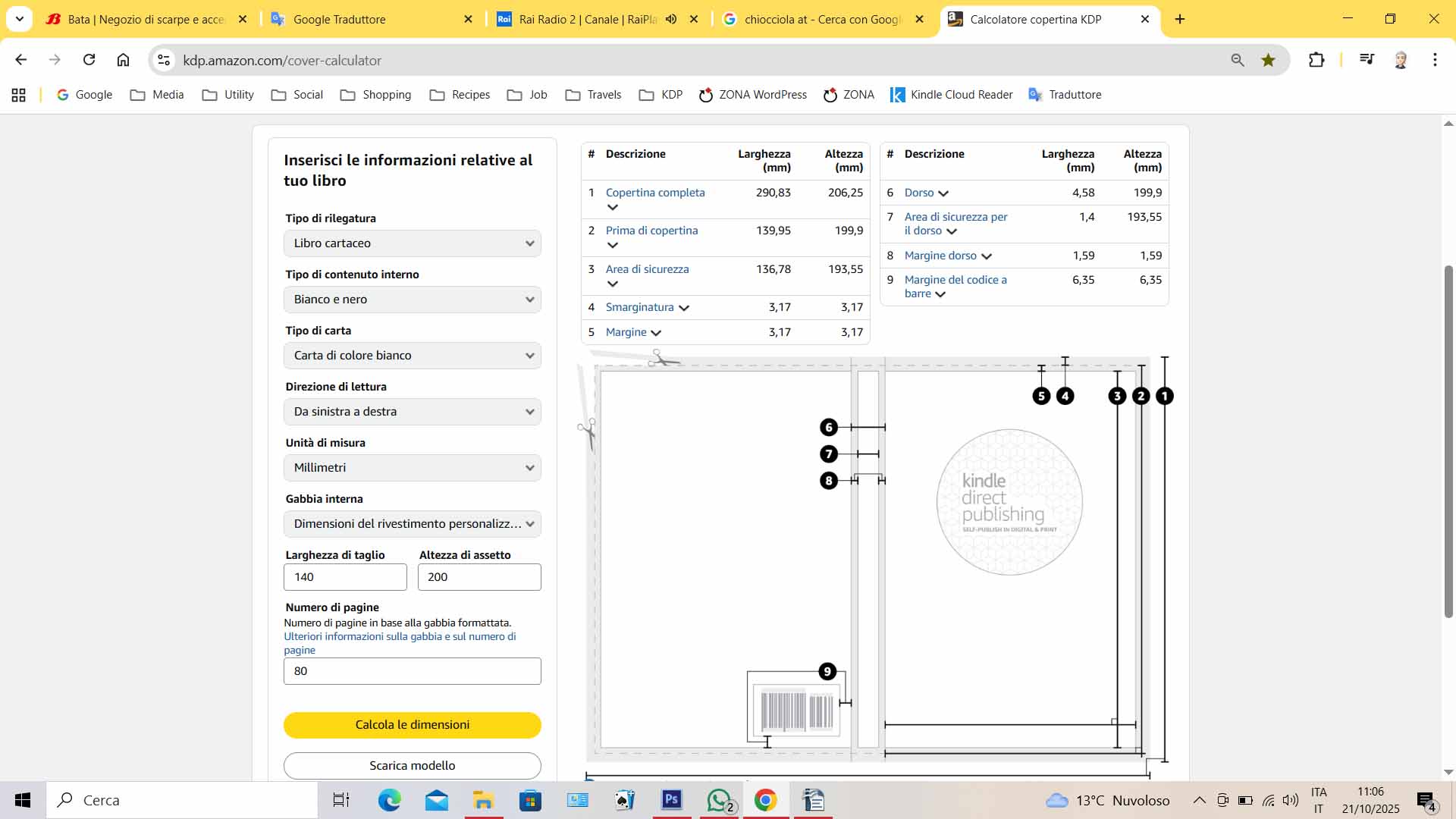The height and width of the screenshot is (819, 1456).
Task: Click the home page icon
Action: (x=123, y=60)
